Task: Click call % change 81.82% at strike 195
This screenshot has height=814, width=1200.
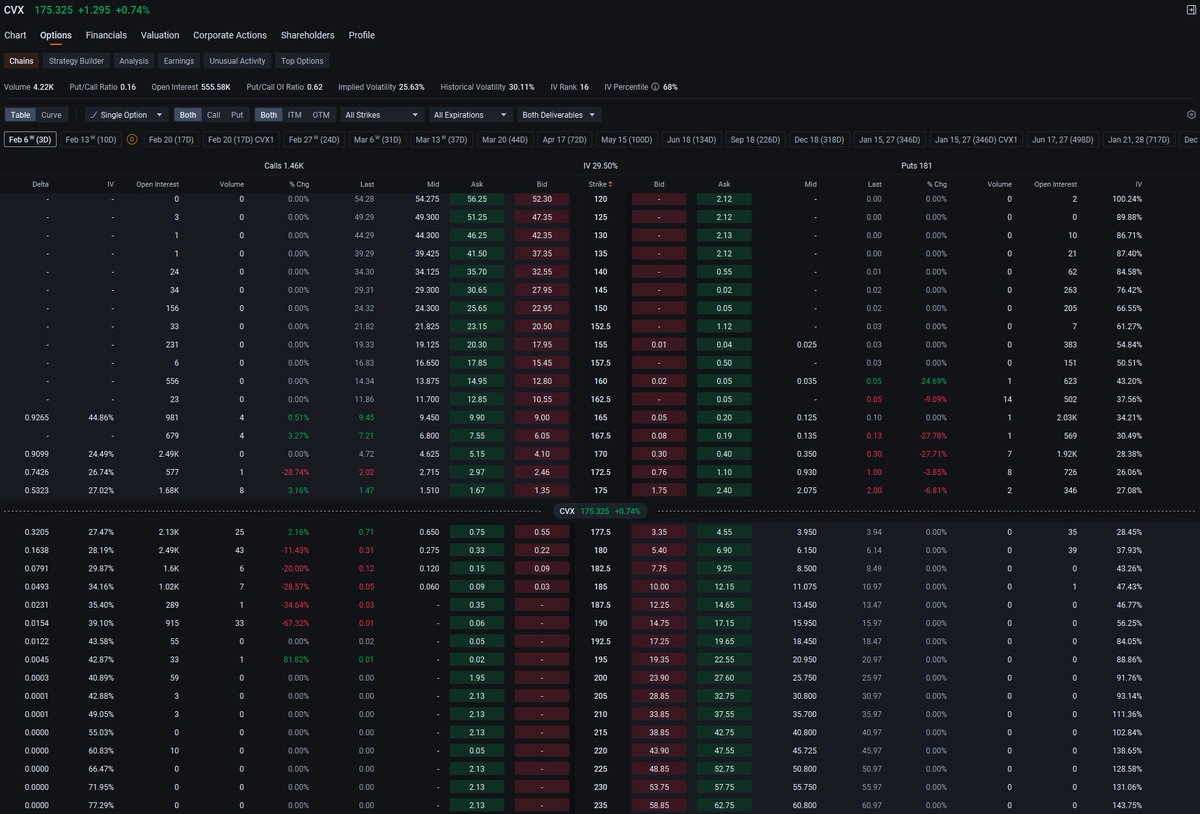Action: pos(298,659)
